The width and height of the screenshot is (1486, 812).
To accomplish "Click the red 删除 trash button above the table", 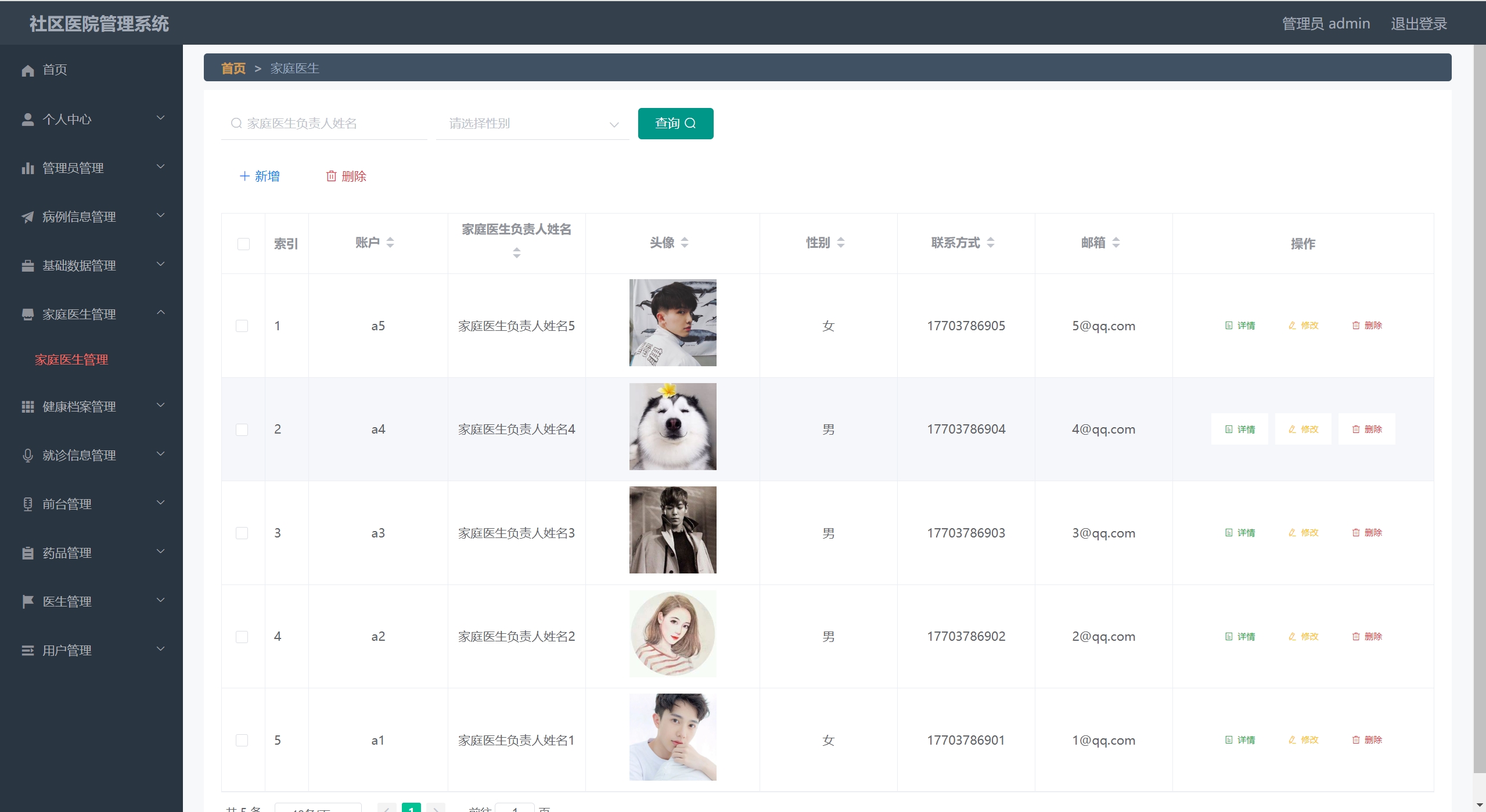I will point(346,176).
